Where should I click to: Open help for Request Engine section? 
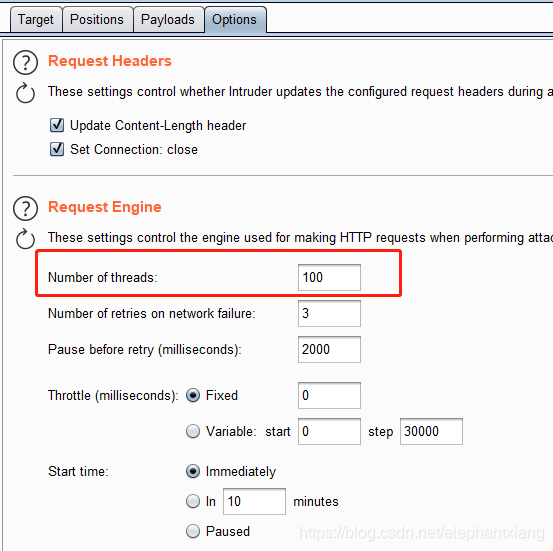pyautogui.click(x=25, y=208)
